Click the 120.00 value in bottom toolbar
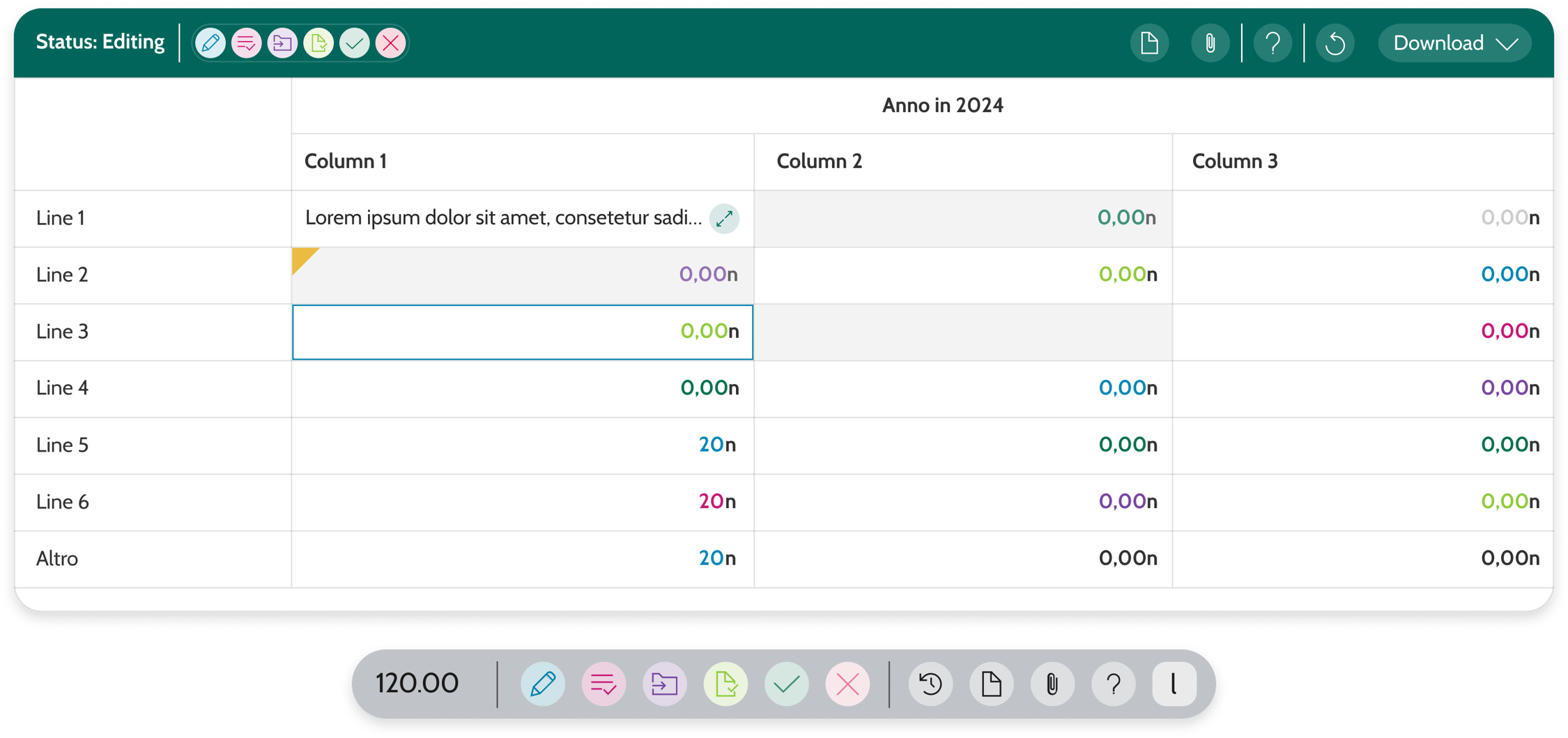This screenshot has height=738, width=1568. 417,684
